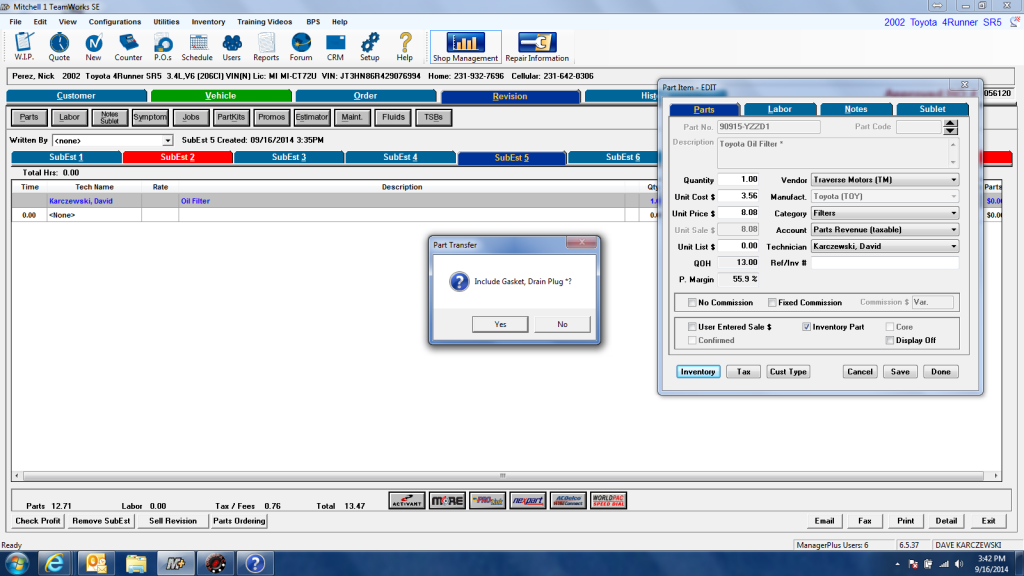Screen dimensions: 1024x576
Task: Tick the No Commission checkbox
Action: 692,302
